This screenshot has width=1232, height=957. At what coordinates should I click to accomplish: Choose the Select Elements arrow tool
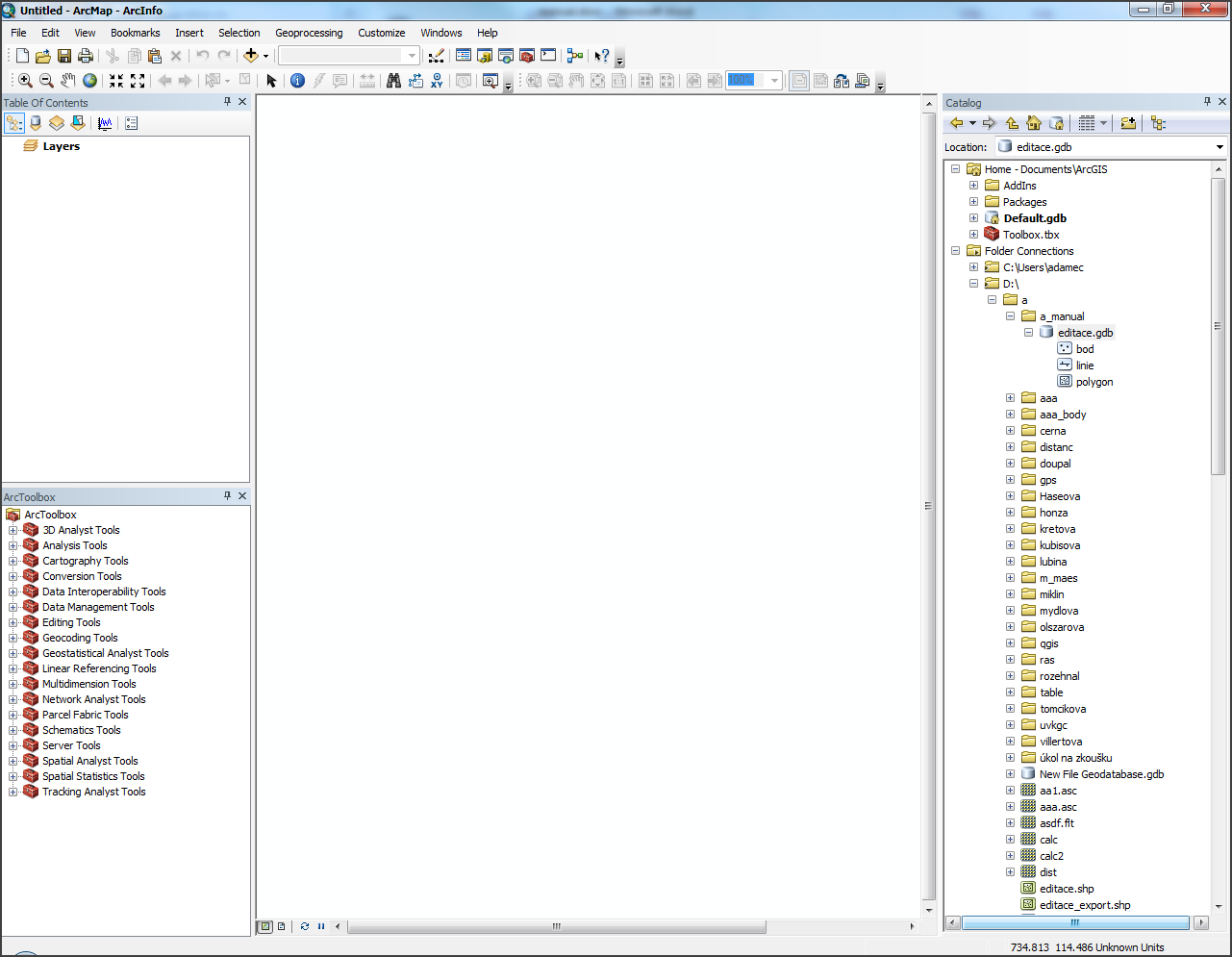tap(271, 81)
